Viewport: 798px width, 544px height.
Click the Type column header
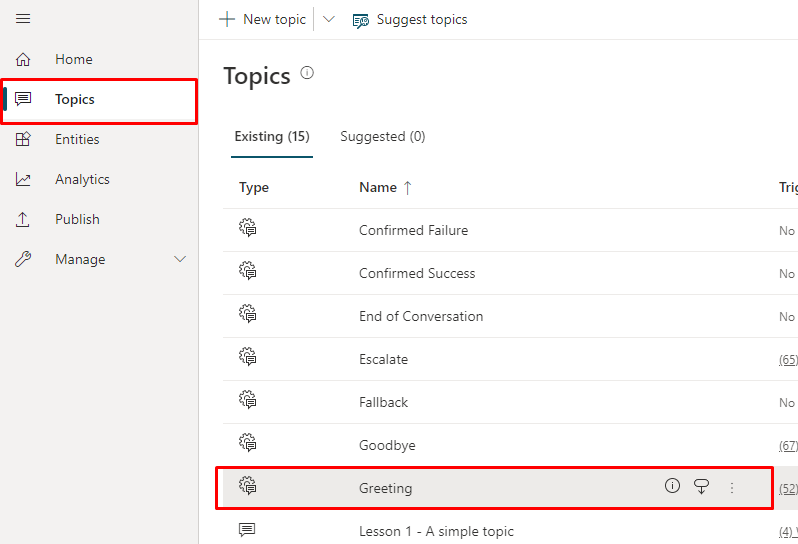tap(254, 187)
